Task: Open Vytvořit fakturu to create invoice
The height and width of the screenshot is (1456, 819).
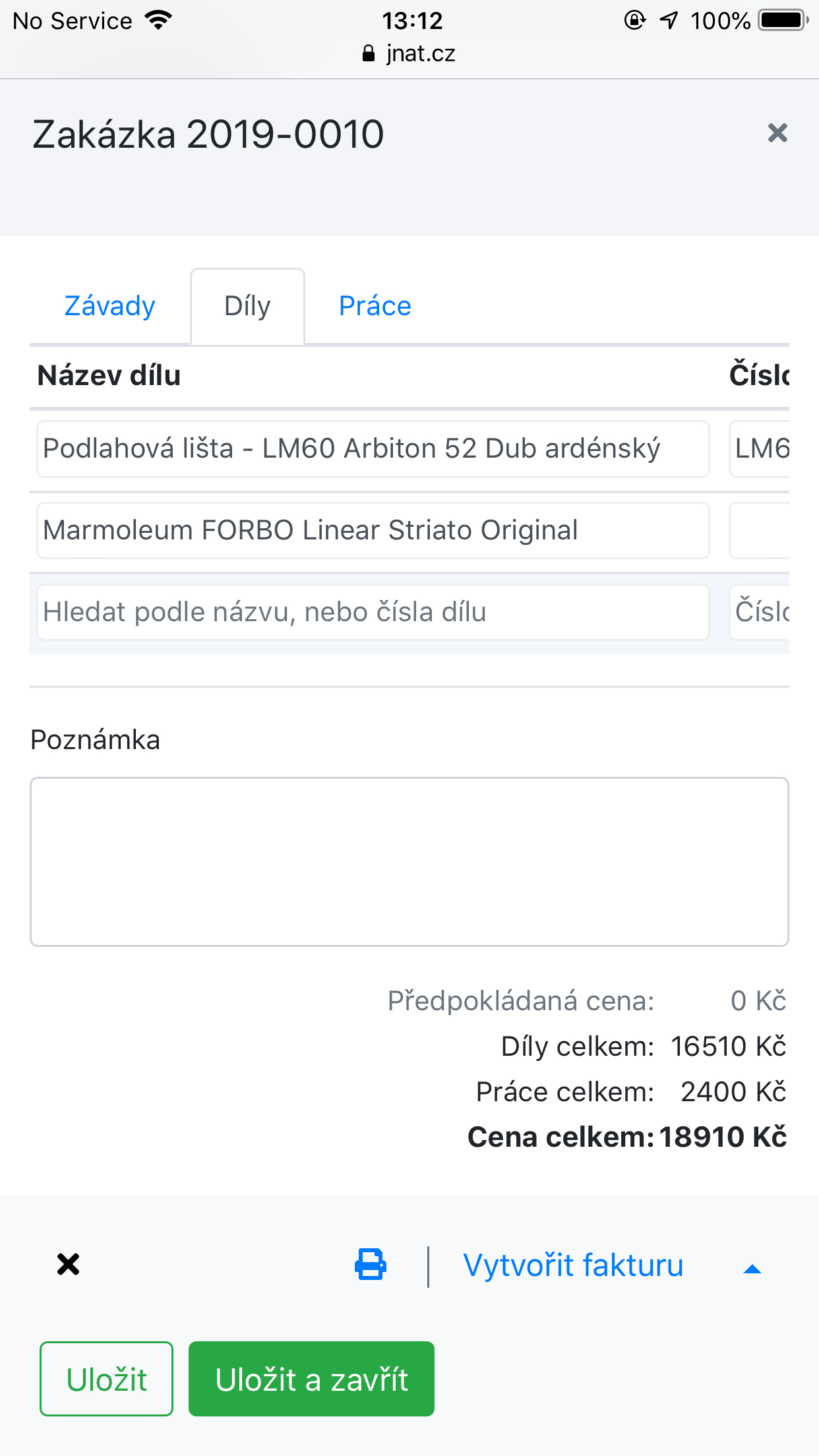Action: click(573, 1263)
